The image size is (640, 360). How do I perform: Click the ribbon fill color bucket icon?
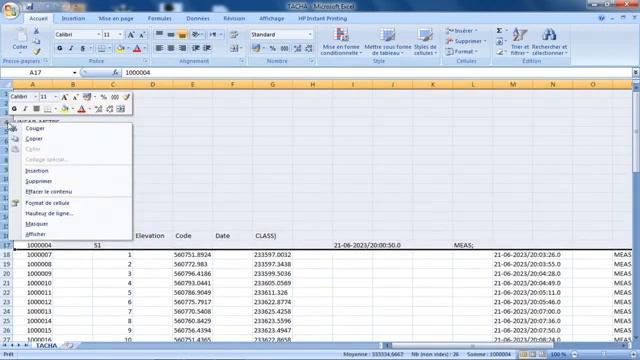tap(120, 49)
